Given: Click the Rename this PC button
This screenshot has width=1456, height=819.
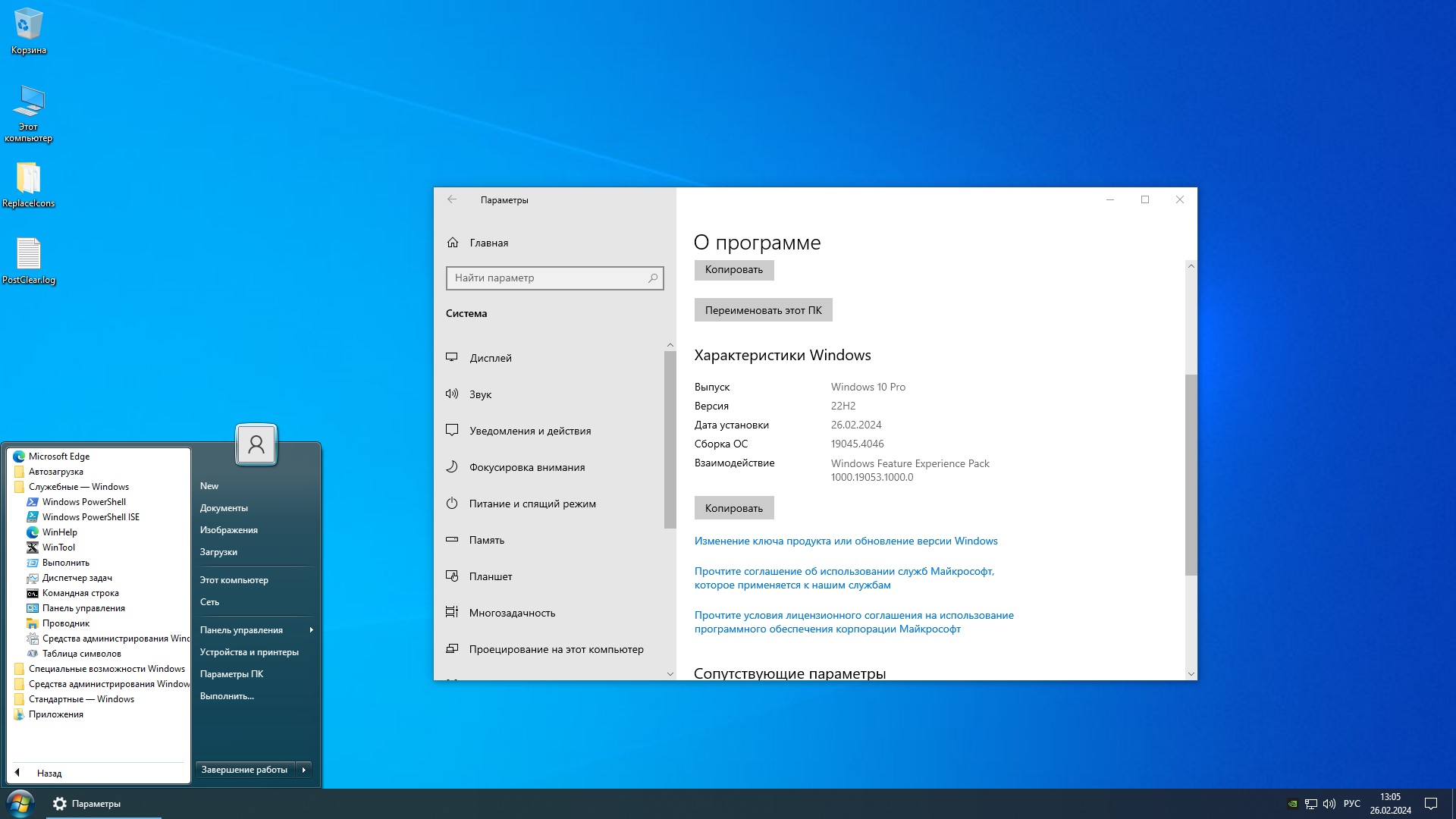Looking at the screenshot, I should [763, 310].
